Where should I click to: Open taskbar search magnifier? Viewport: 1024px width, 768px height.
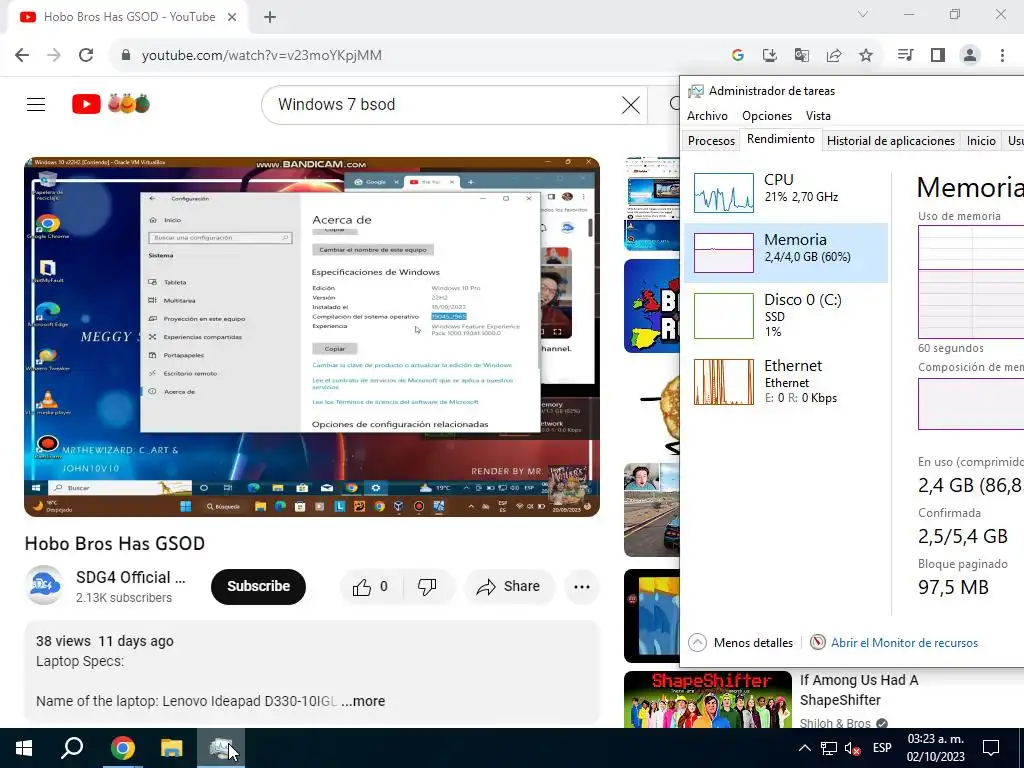(72, 748)
